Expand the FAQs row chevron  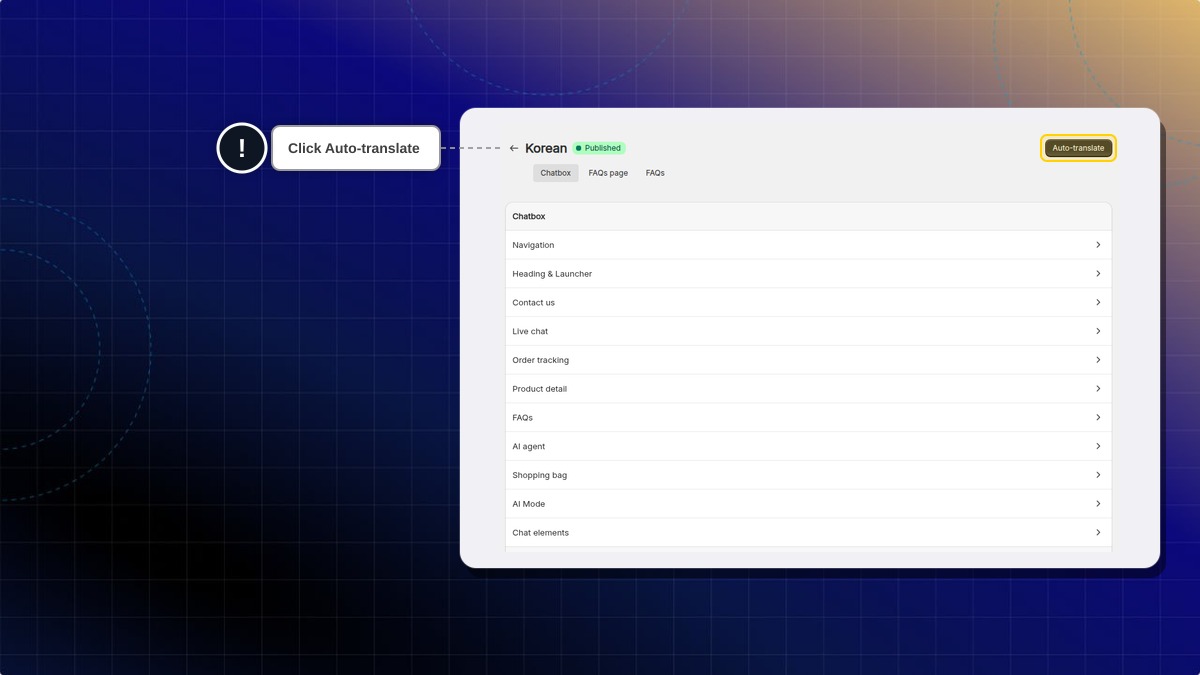click(1098, 418)
